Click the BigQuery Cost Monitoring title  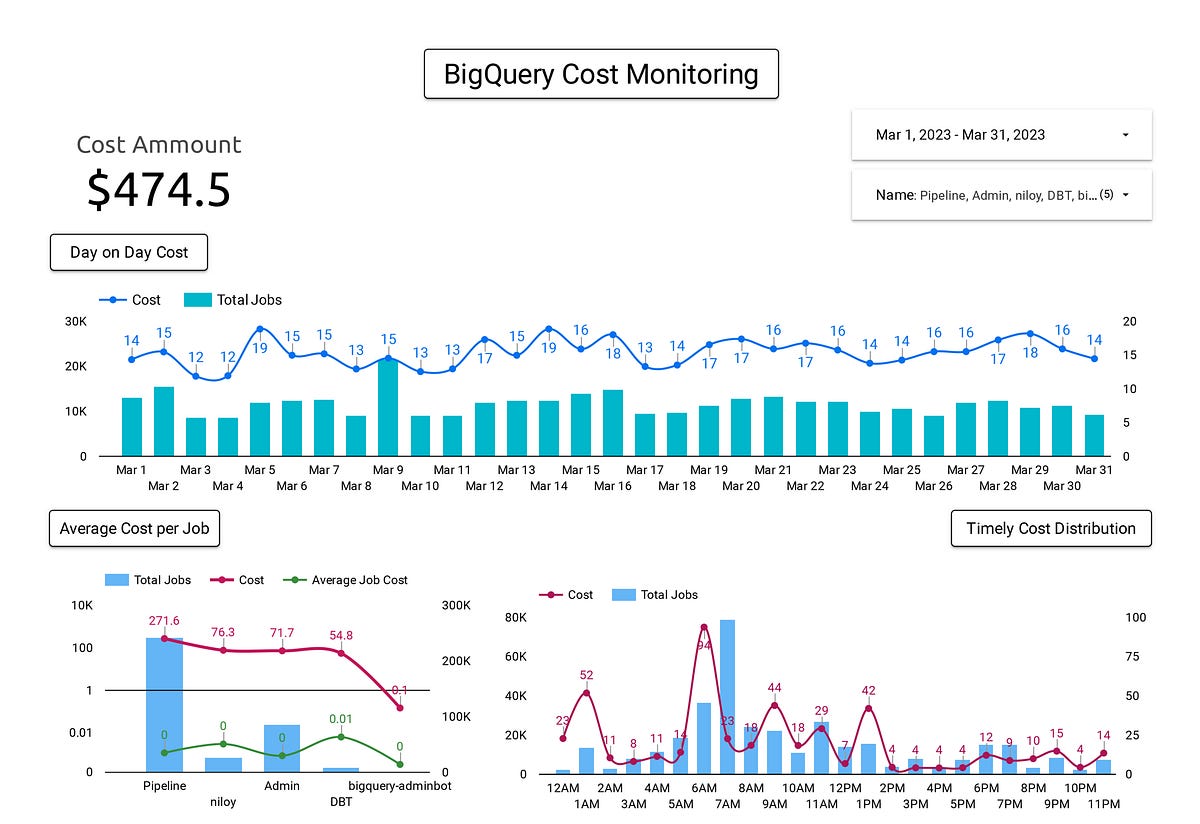(601, 73)
